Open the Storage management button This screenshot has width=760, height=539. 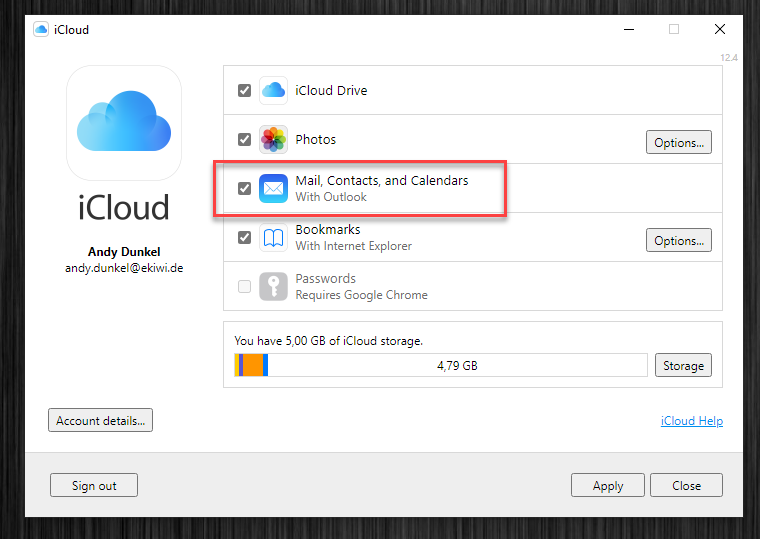pyautogui.click(x=683, y=365)
